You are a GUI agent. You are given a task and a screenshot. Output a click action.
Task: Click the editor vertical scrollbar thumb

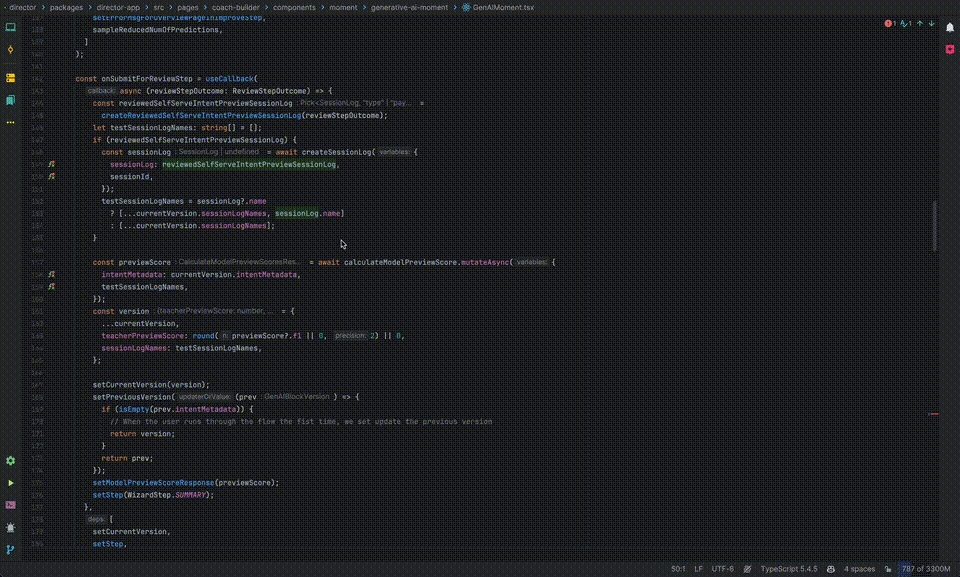(x=934, y=225)
